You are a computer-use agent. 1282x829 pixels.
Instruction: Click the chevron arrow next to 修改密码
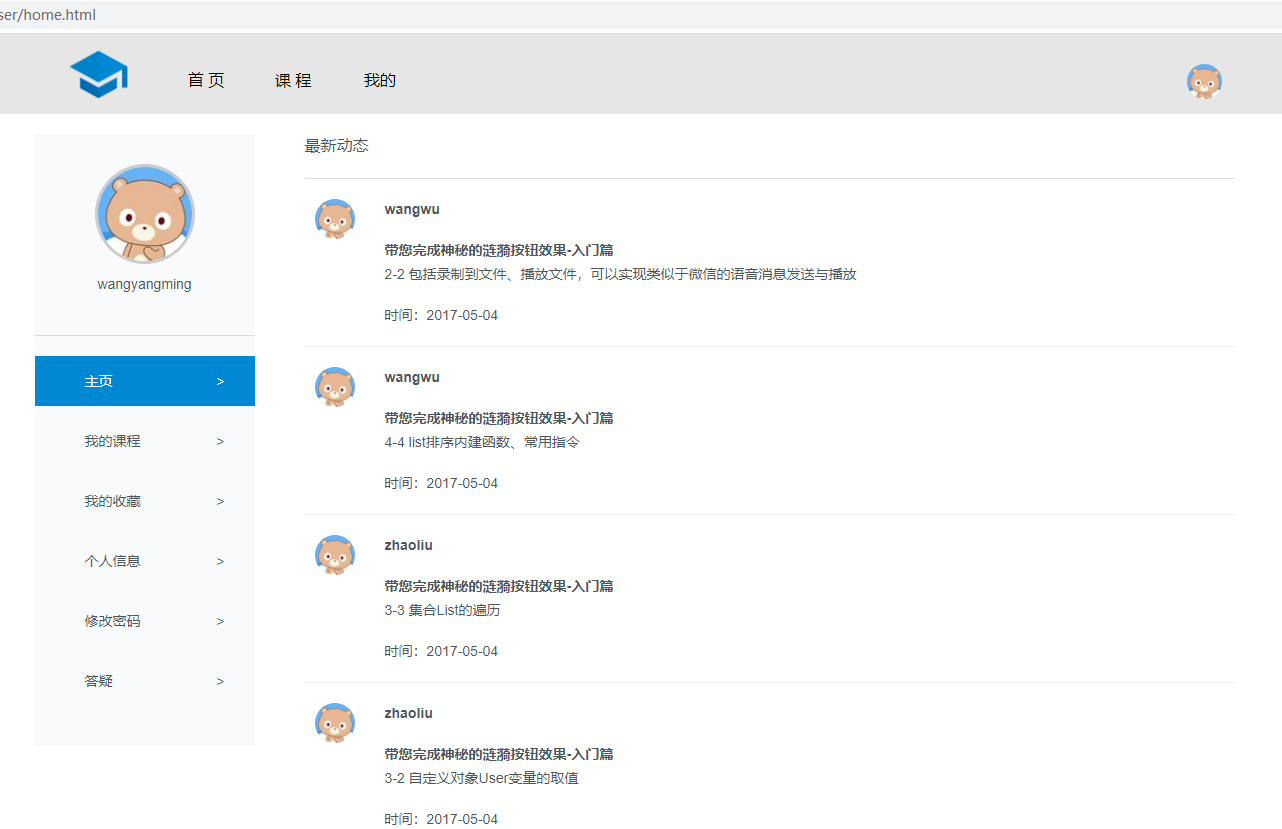tap(220, 621)
